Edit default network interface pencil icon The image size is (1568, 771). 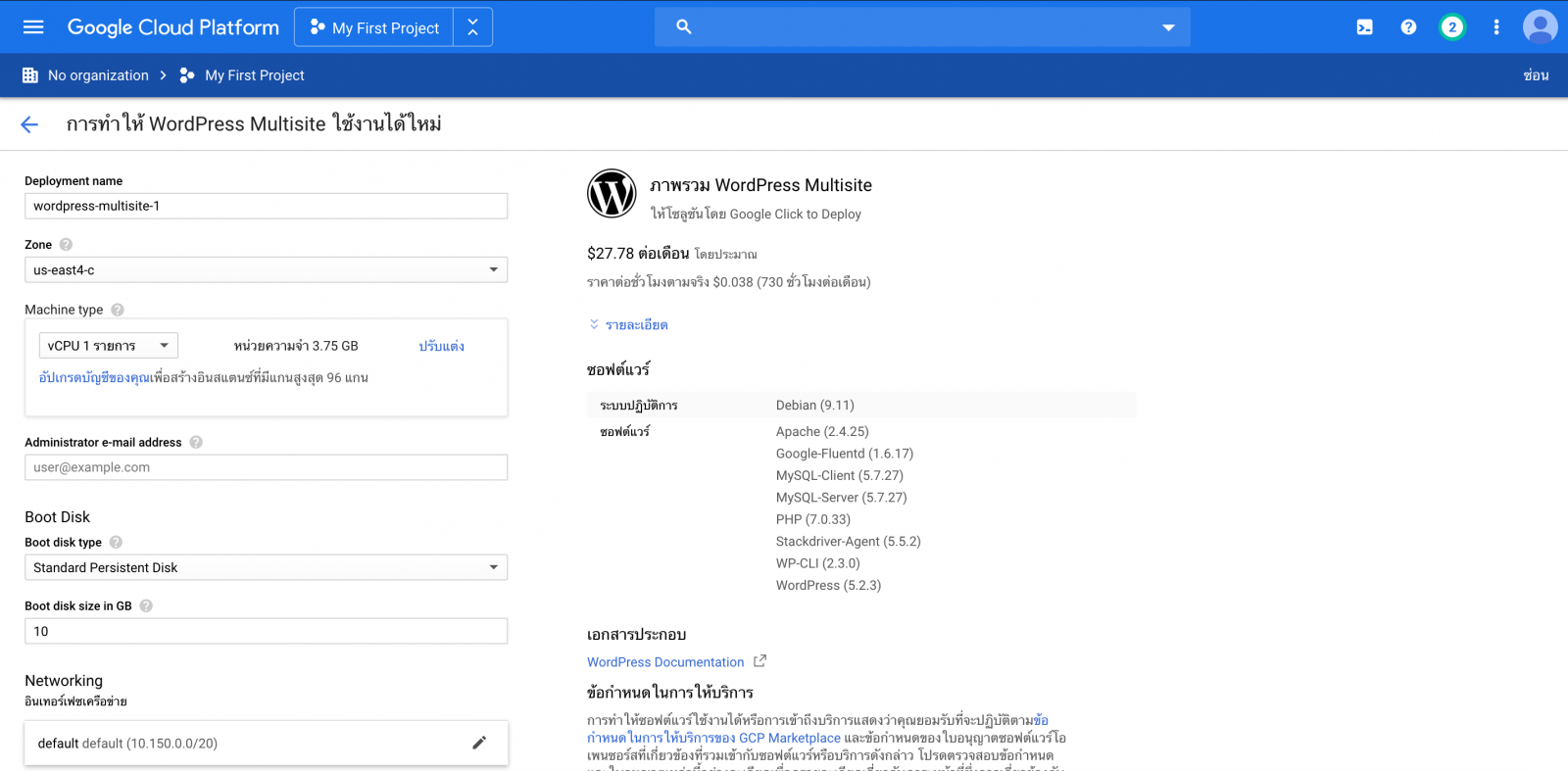[x=479, y=743]
